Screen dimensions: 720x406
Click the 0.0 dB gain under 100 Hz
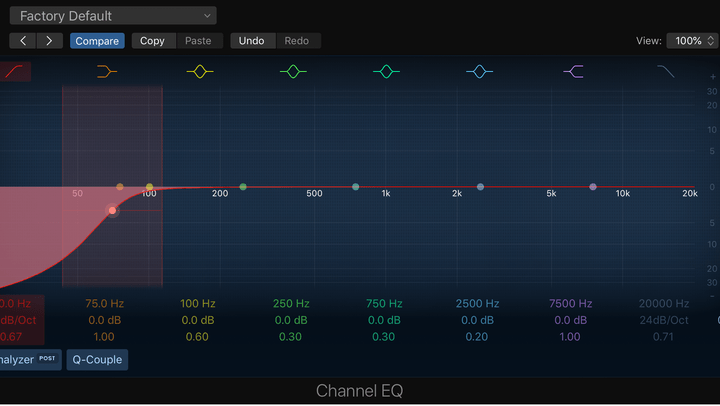[198, 320]
